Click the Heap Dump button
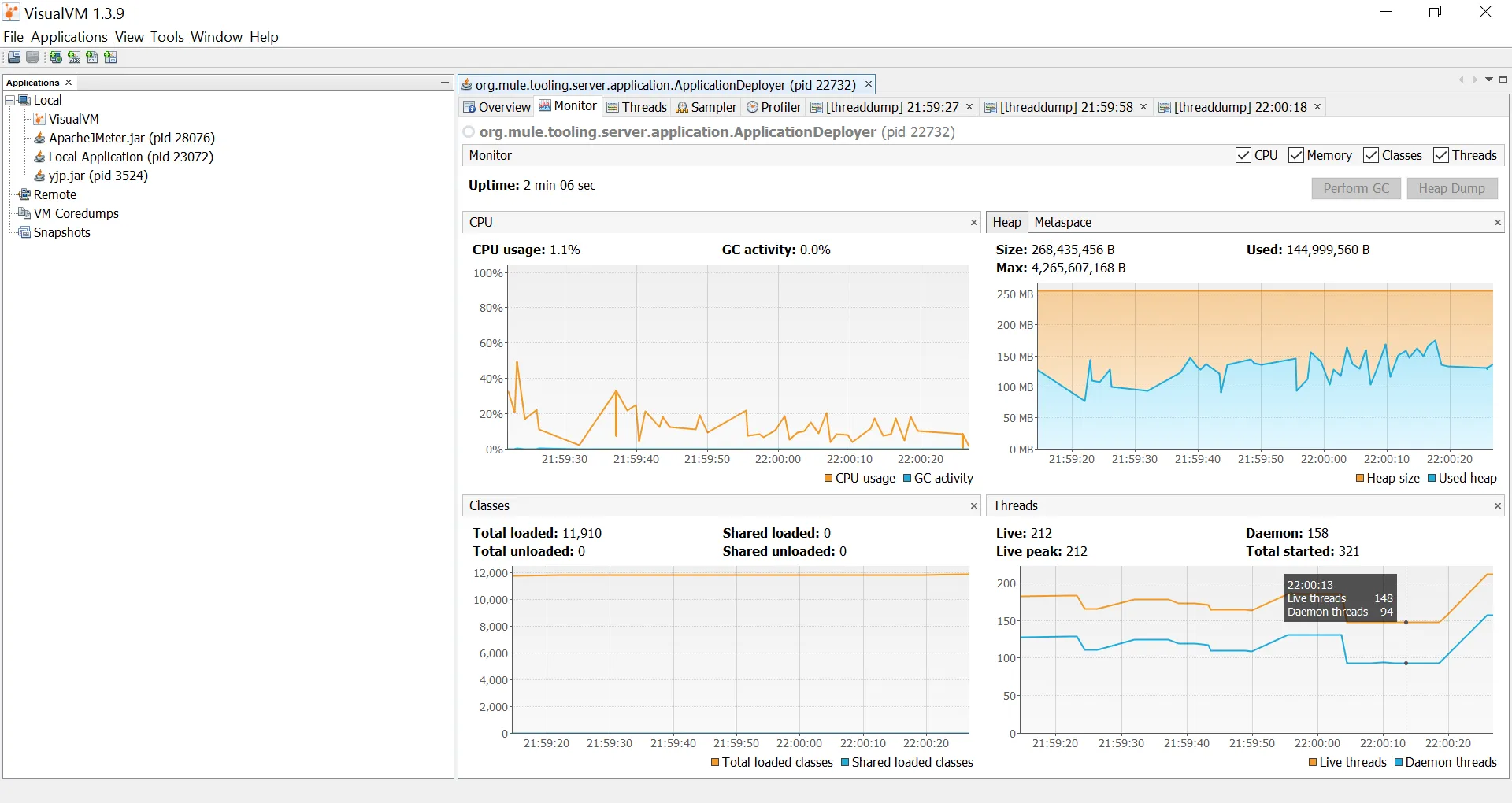 1451,188
